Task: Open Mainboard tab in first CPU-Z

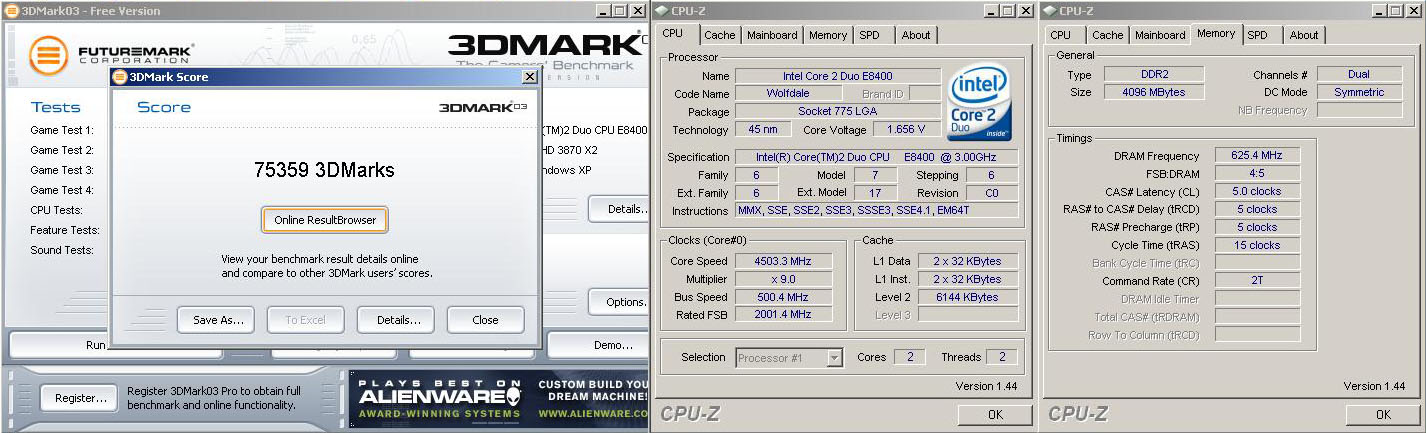Action: click(x=772, y=35)
